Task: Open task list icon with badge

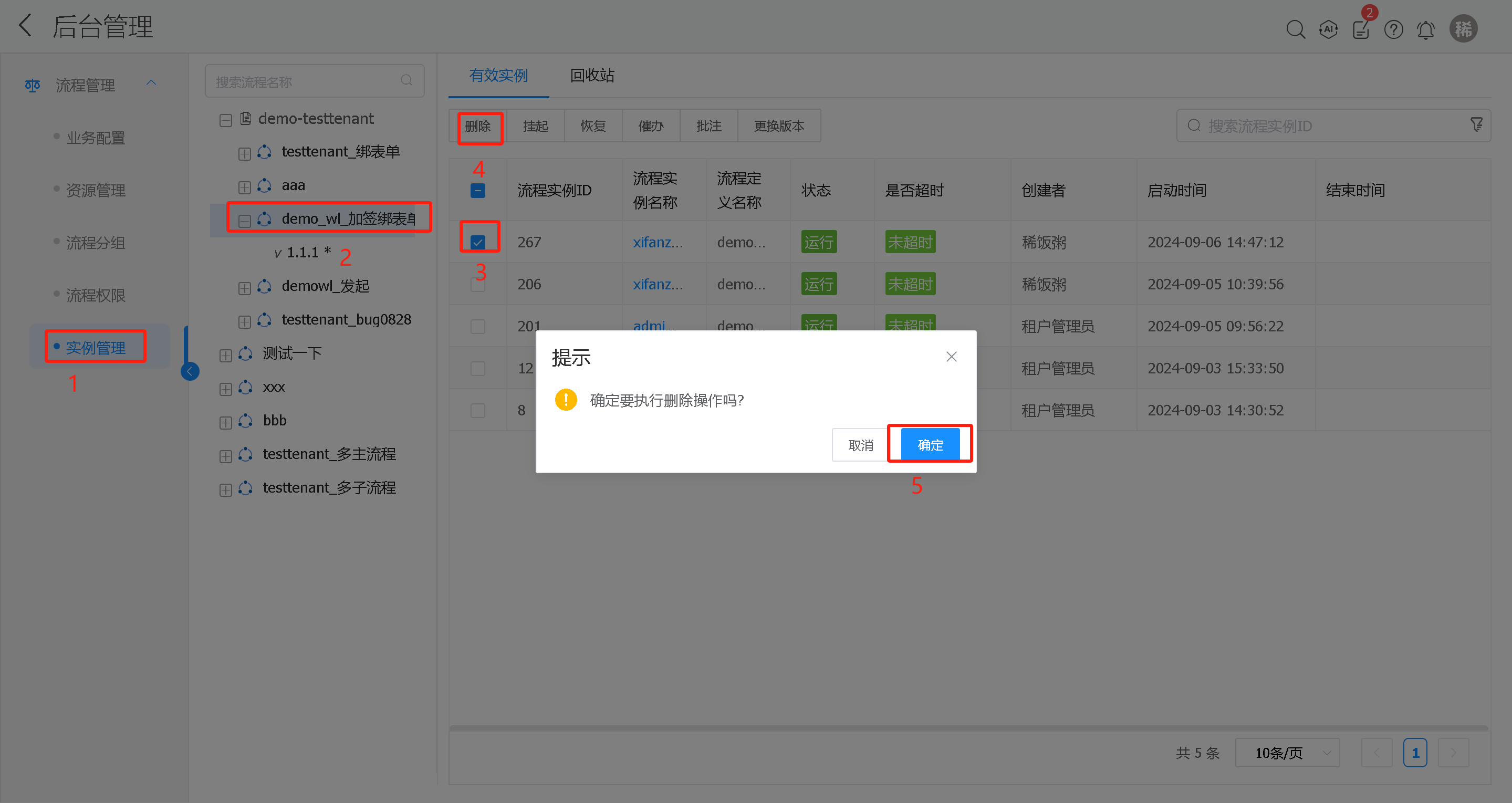Action: click(x=1361, y=29)
